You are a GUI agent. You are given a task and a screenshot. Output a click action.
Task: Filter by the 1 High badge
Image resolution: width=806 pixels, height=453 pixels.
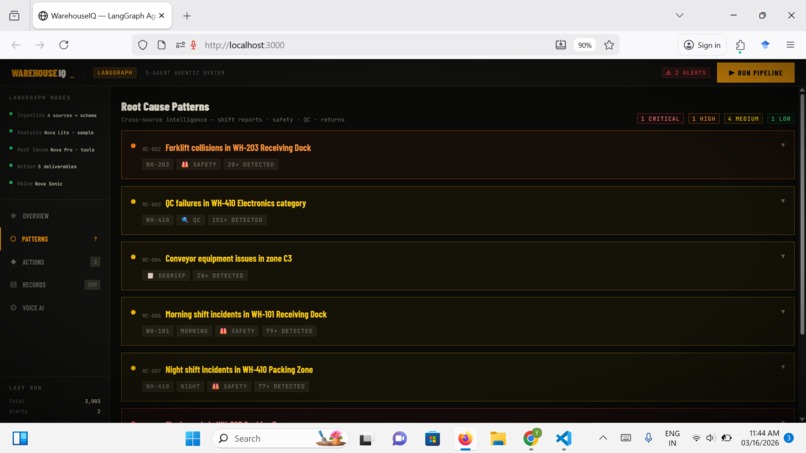[703, 119]
